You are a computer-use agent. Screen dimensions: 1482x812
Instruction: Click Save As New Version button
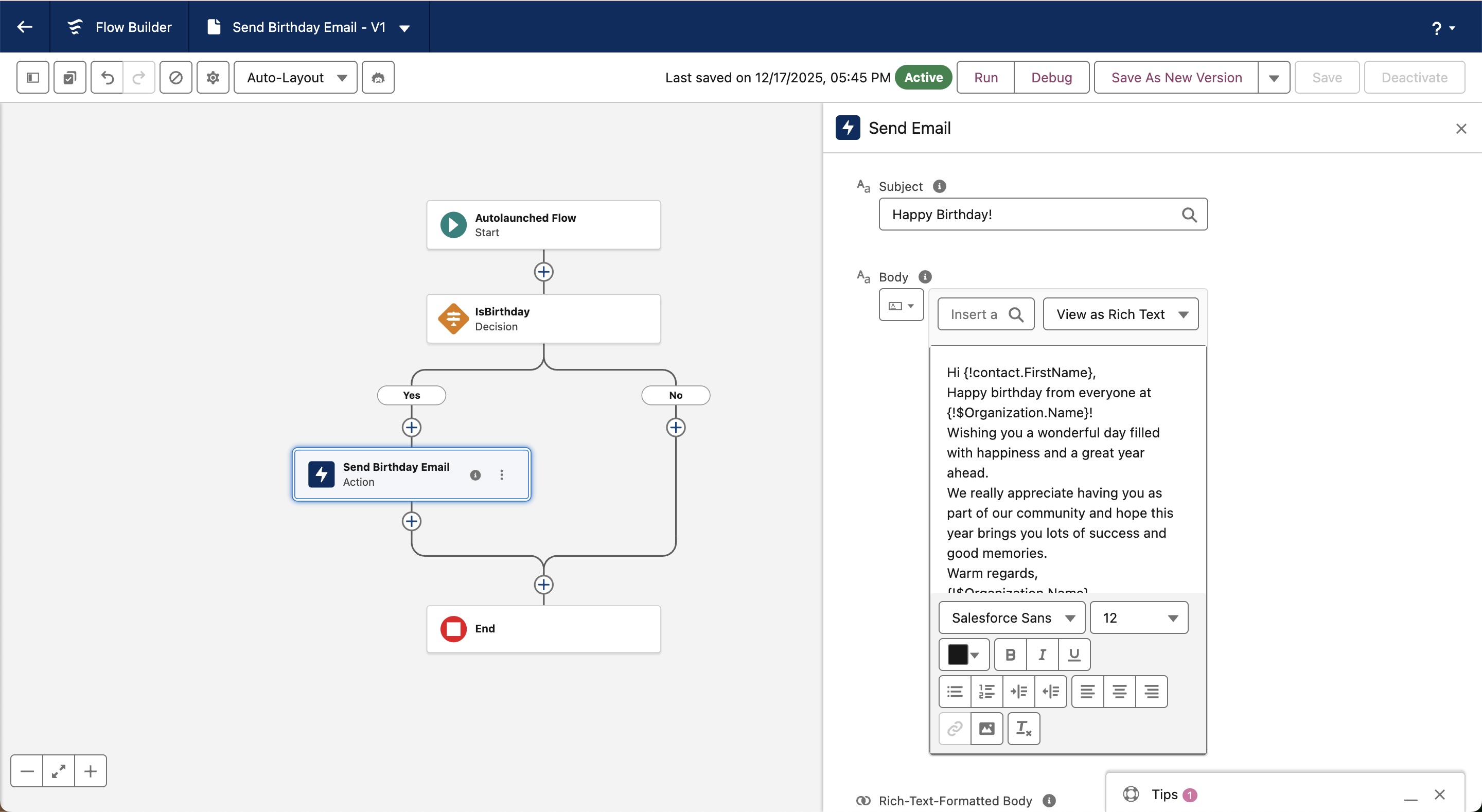(1176, 77)
